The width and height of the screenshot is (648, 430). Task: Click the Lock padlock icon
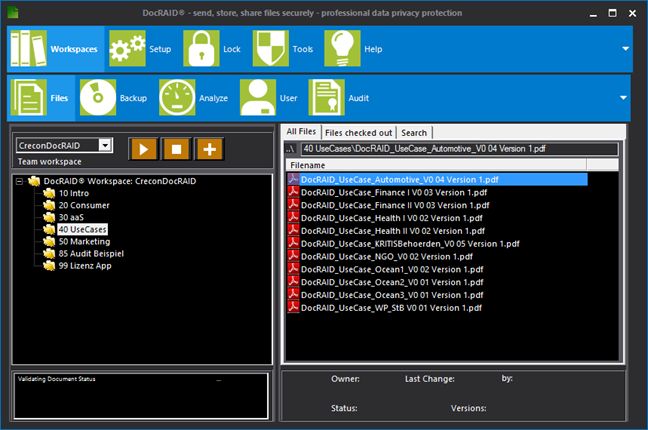coord(201,48)
